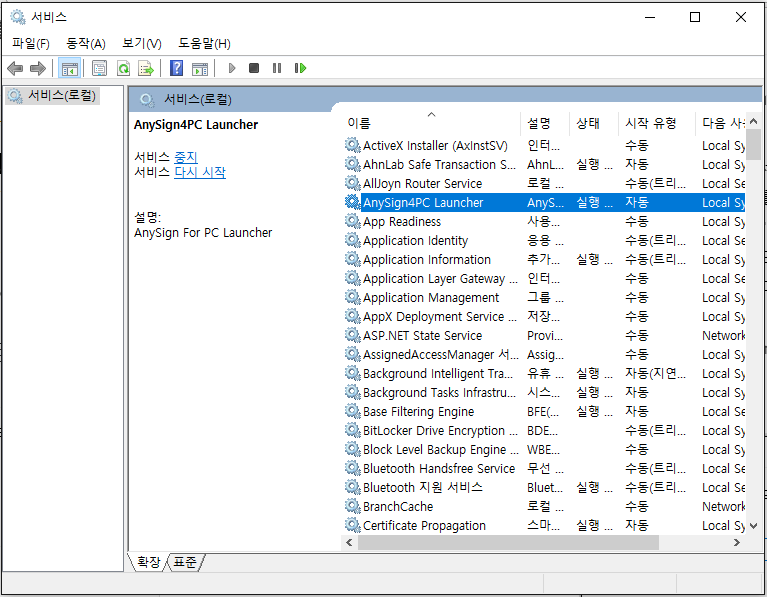Viewport: 767px width, 597px height.
Task: Select the Bluetooth Handsfree Service row
Action: click(544, 468)
